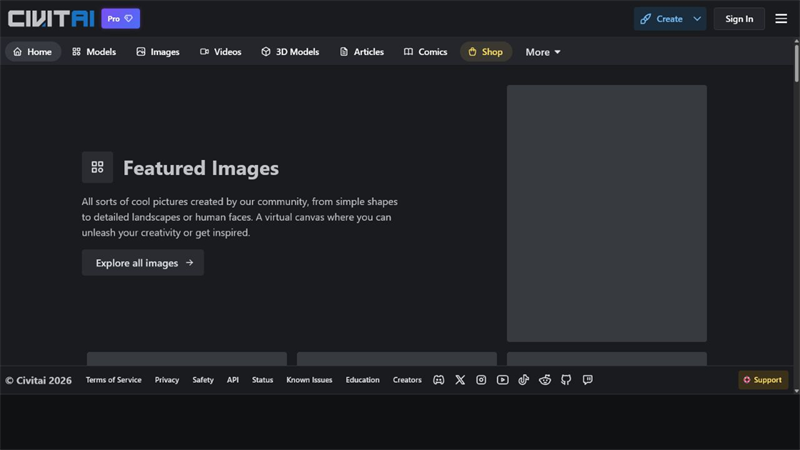Open the Reddit icon
Screen dimensions: 800x450
(545, 380)
